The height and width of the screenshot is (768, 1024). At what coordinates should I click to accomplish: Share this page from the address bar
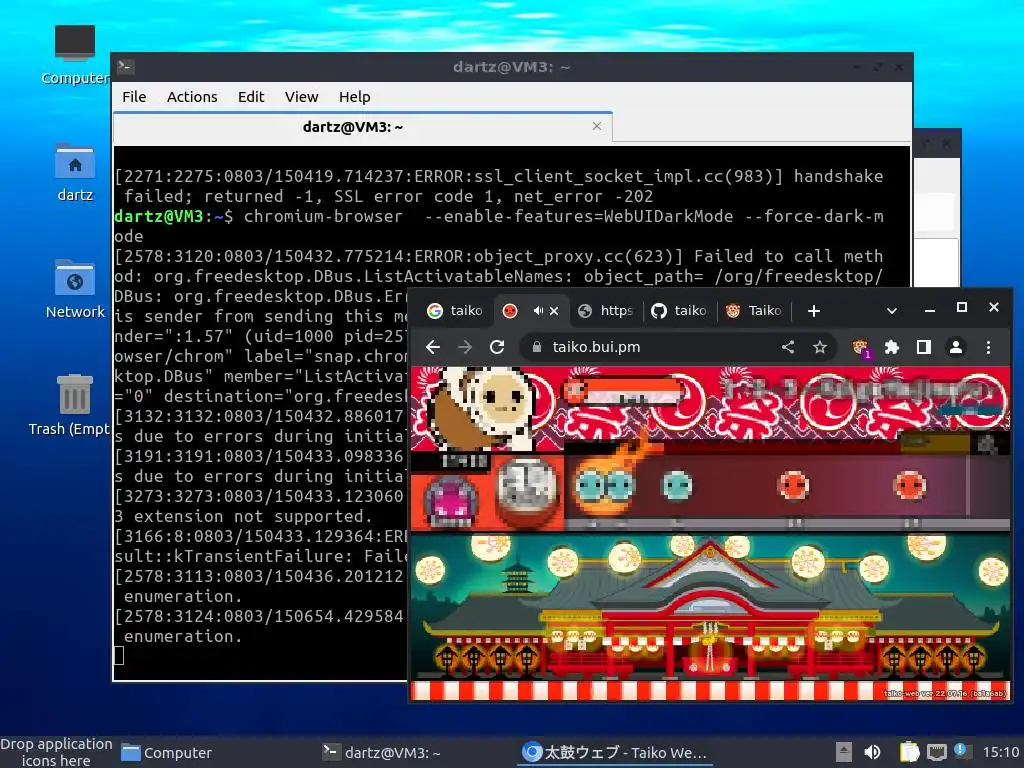coord(788,347)
